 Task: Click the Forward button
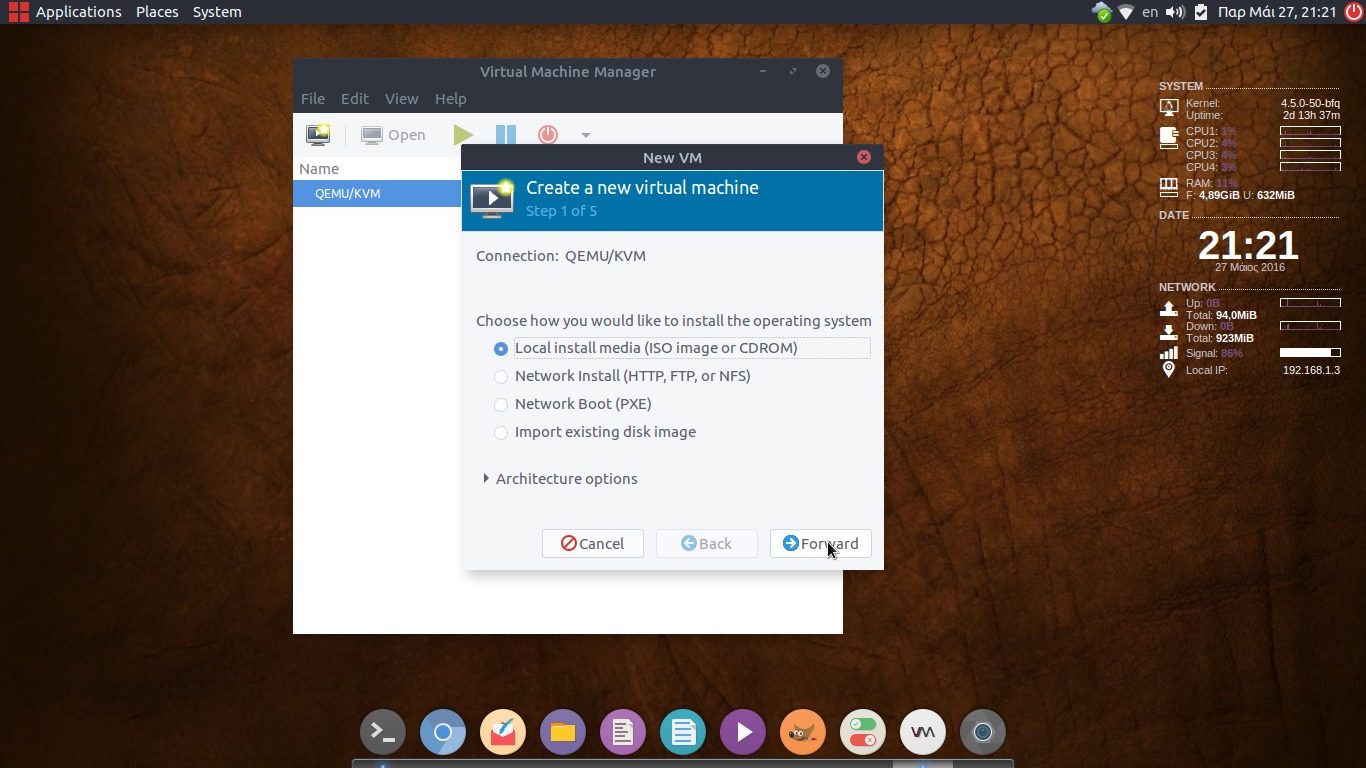(x=820, y=544)
